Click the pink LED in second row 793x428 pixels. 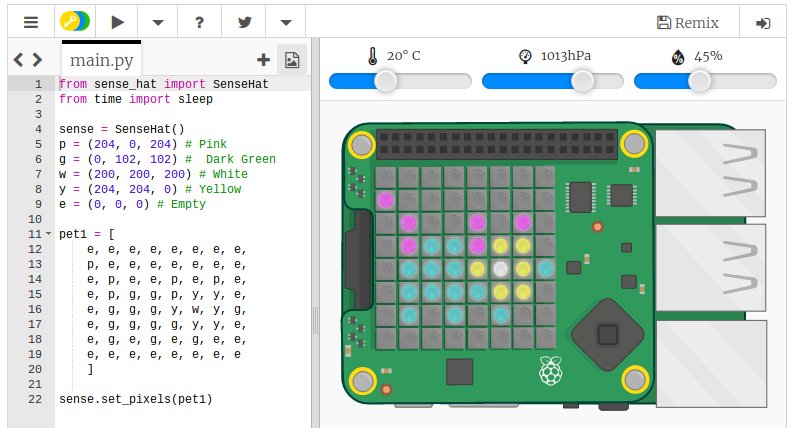click(x=386, y=200)
